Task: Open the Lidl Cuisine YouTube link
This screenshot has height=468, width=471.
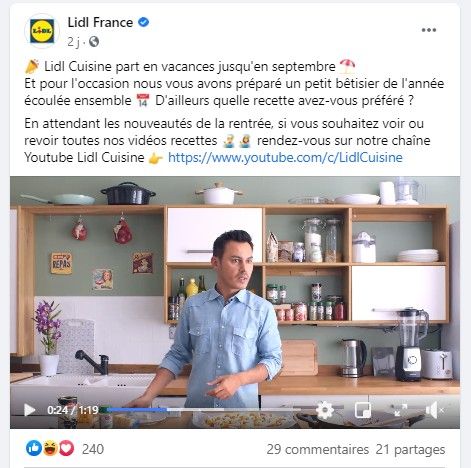Action: click(285, 157)
